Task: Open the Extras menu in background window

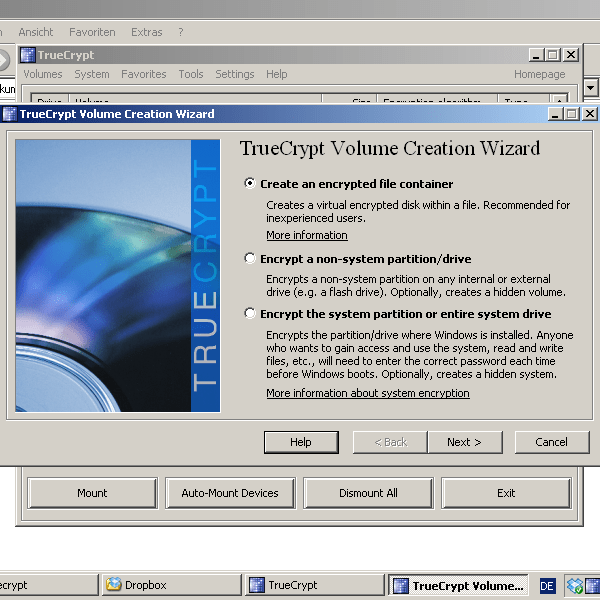Action: point(147,32)
